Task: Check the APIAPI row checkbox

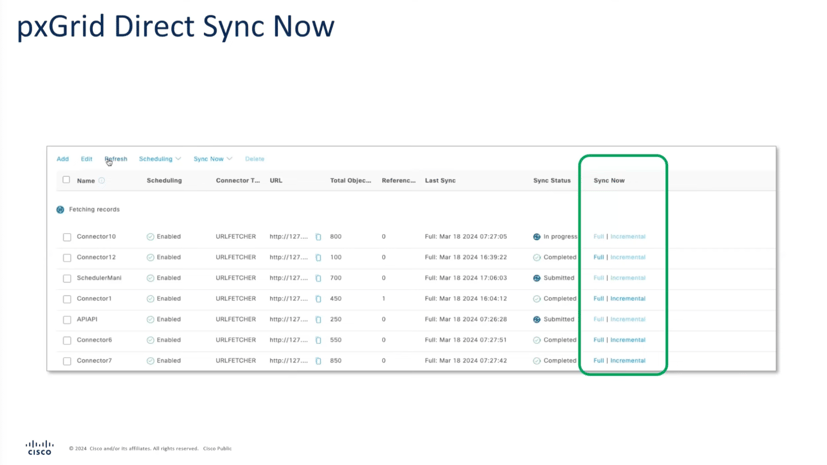Action: coord(67,320)
